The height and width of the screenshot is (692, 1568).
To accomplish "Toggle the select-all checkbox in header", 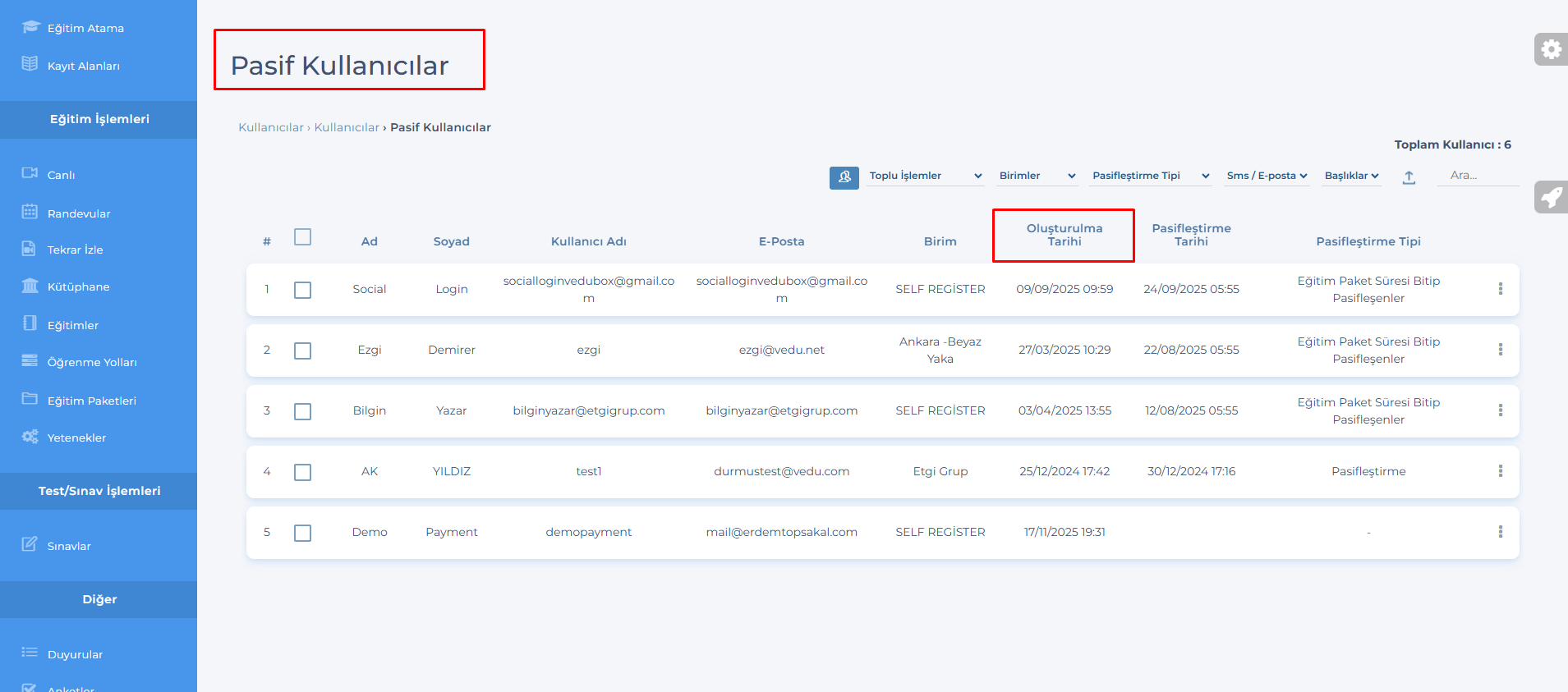I will pos(302,237).
